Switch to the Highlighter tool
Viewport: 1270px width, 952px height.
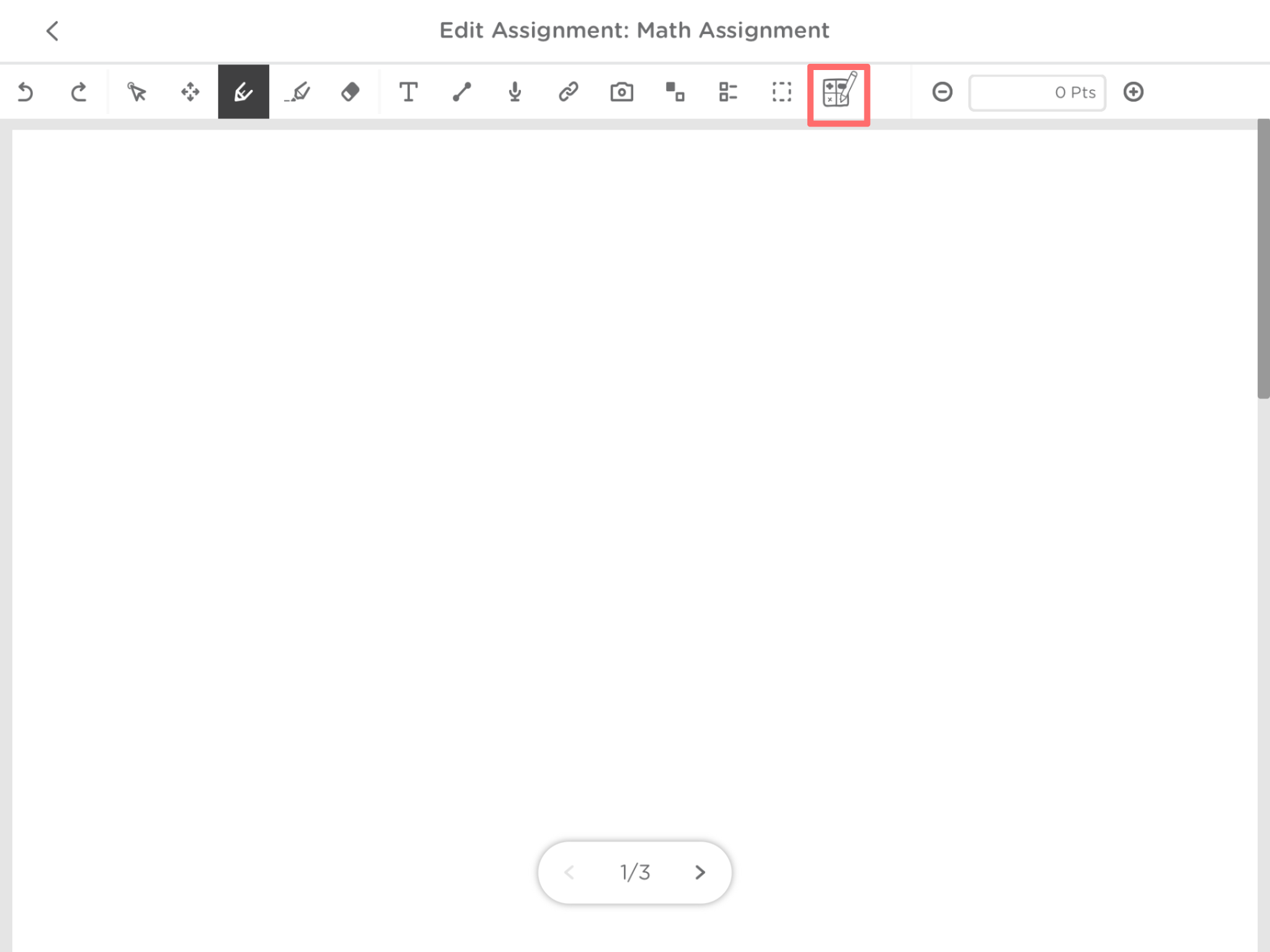[x=296, y=92]
